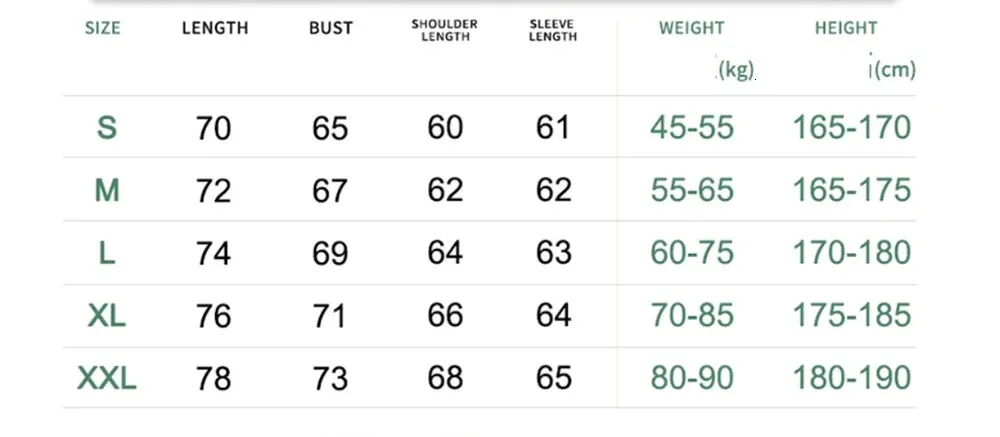Viewport: 1000px width, 437px height.
Task: Click the BUST column header
Action: point(331,28)
